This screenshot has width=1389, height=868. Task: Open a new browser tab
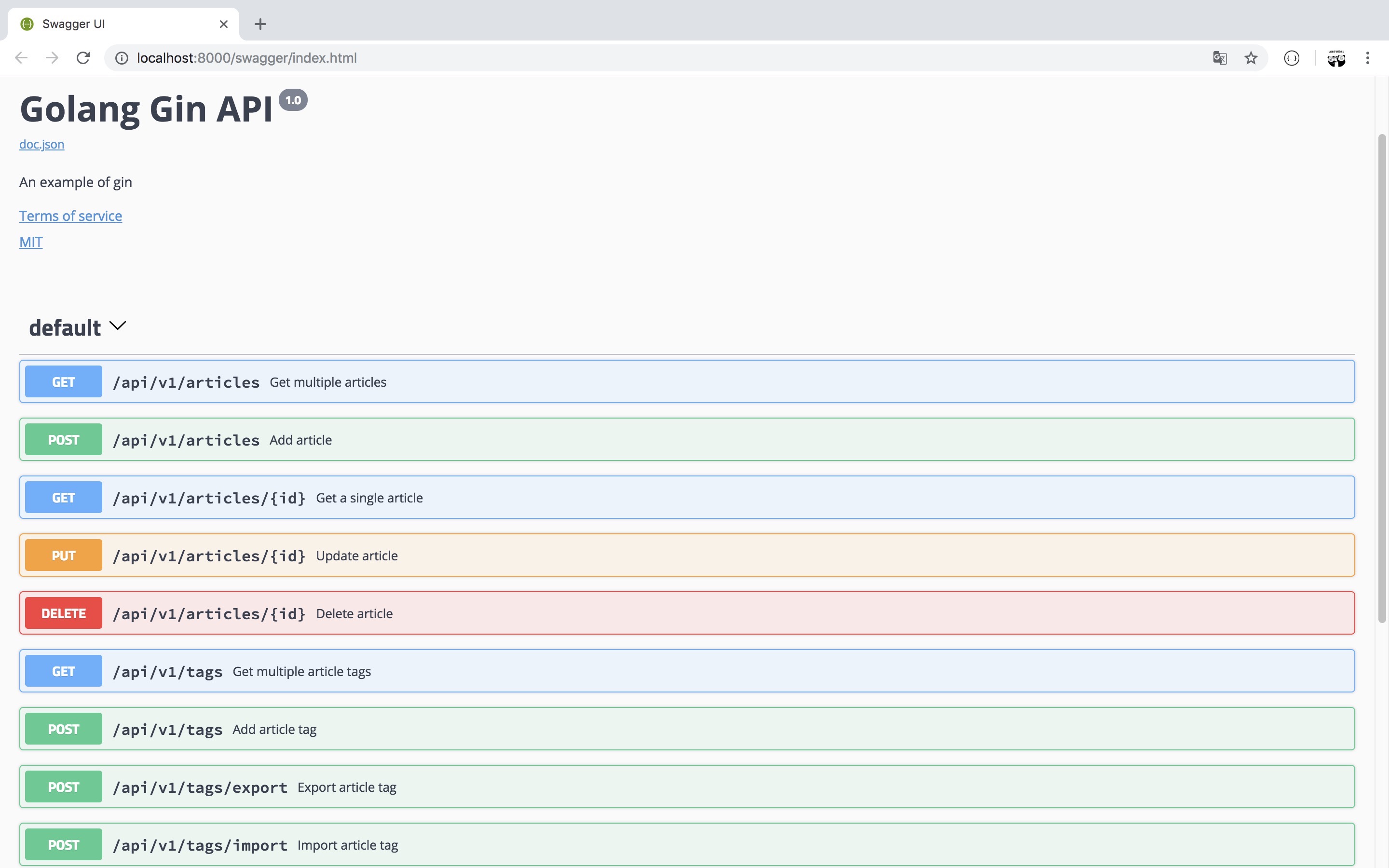pyautogui.click(x=260, y=24)
